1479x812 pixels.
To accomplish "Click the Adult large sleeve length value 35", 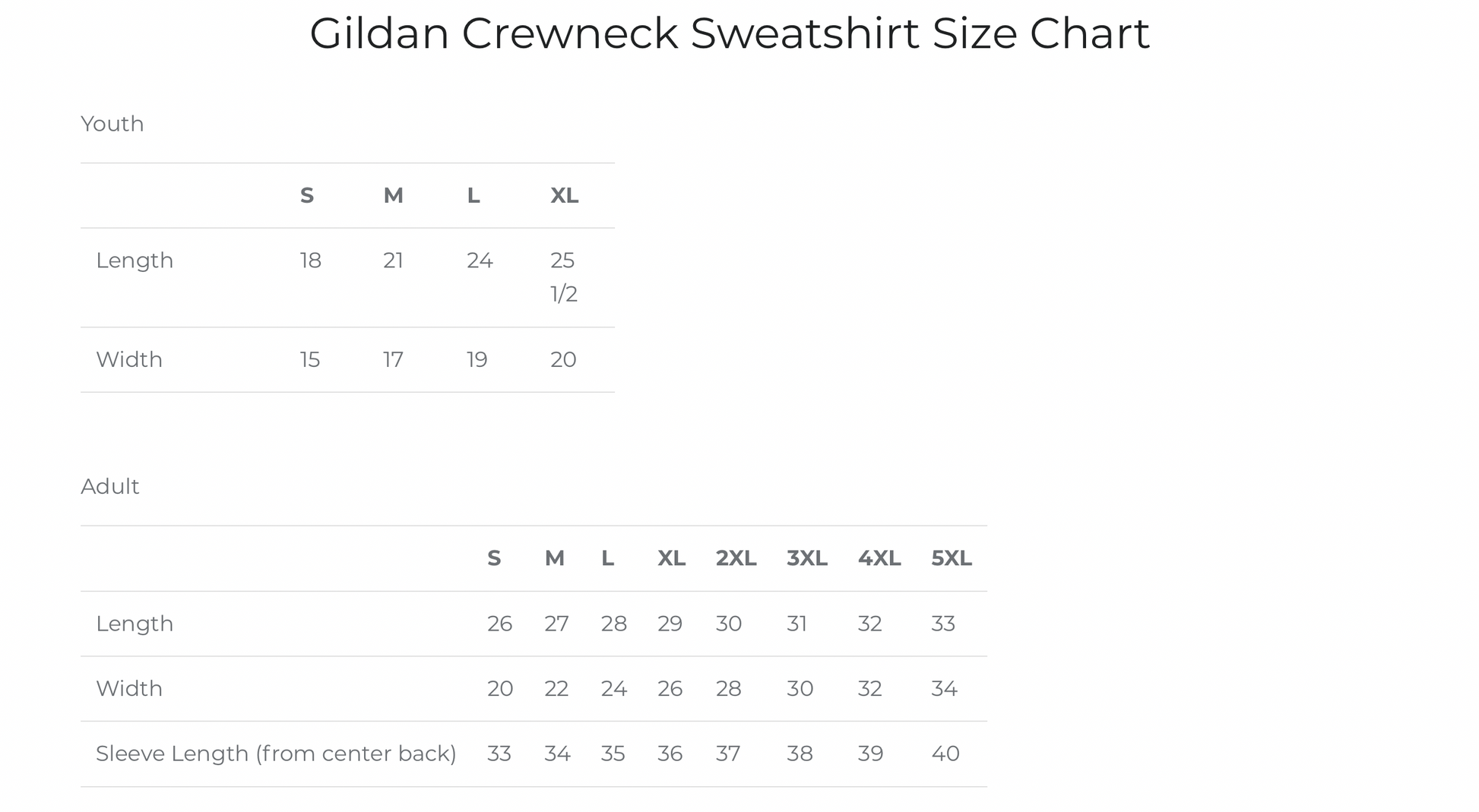I will (x=613, y=754).
